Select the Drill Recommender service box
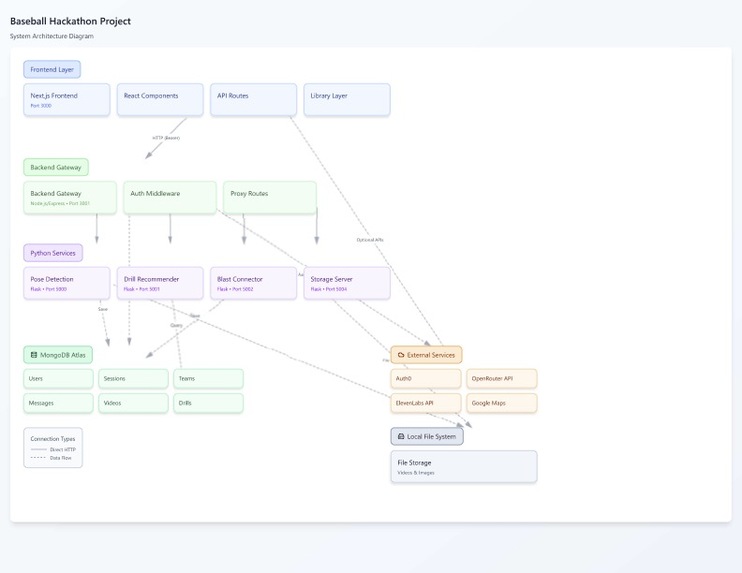742x573 pixels. tap(160, 283)
